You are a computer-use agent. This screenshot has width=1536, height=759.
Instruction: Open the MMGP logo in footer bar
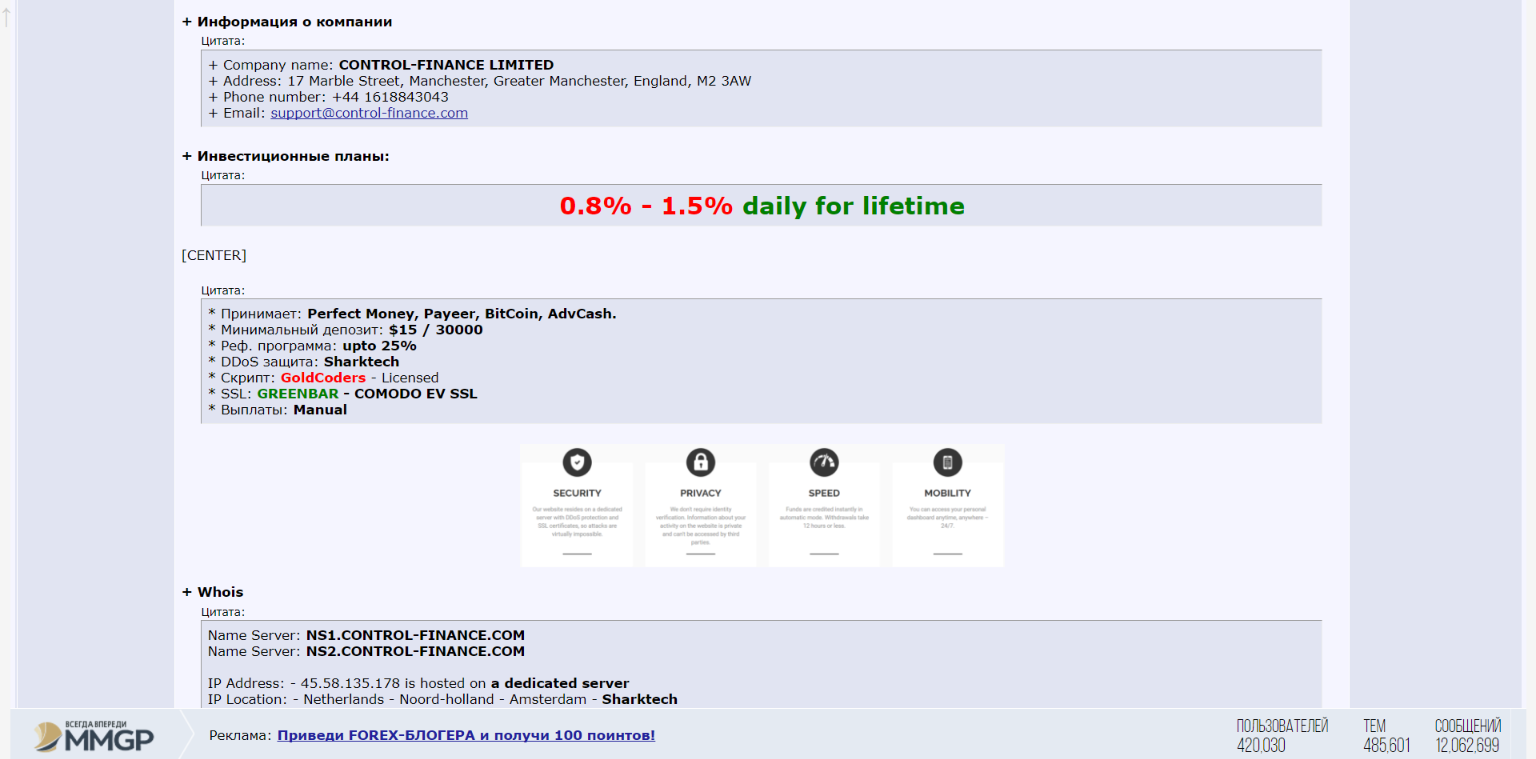click(x=94, y=736)
